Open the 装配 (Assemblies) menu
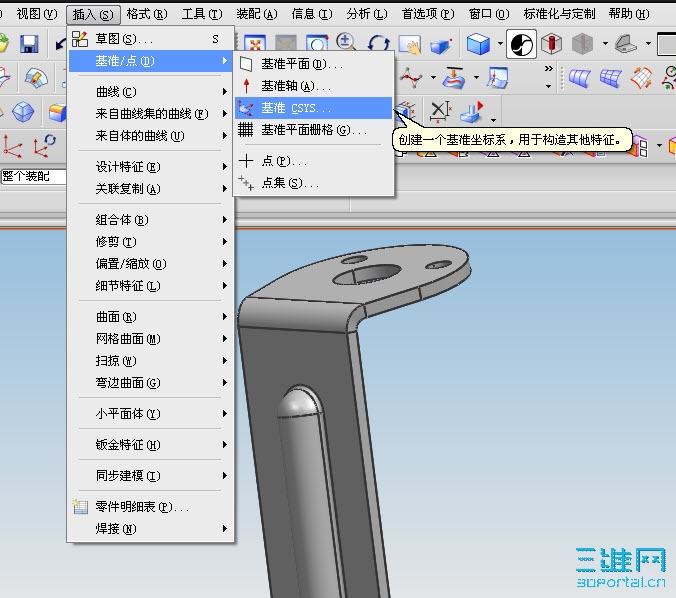The height and width of the screenshot is (598, 676). [x=257, y=14]
